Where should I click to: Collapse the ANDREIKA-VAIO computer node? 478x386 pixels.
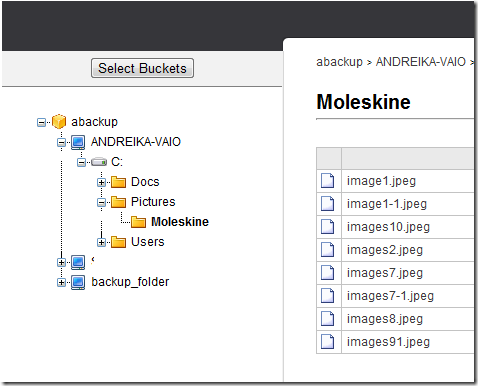[61, 142]
